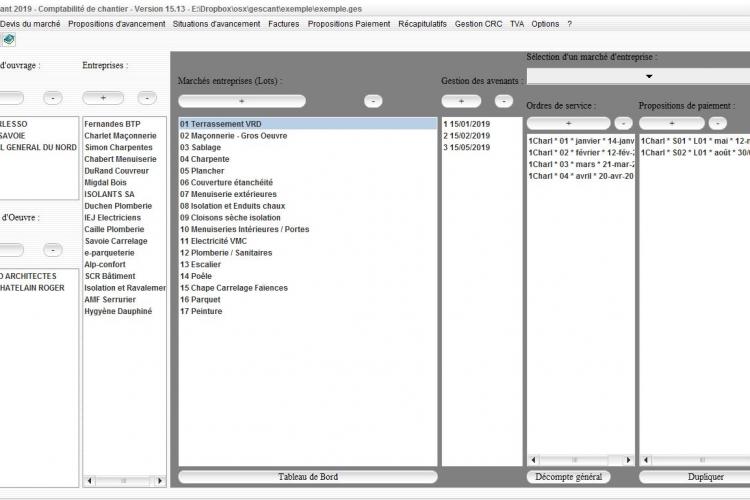Open the Options menu
The height and width of the screenshot is (500, 750).
tap(545, 24)
